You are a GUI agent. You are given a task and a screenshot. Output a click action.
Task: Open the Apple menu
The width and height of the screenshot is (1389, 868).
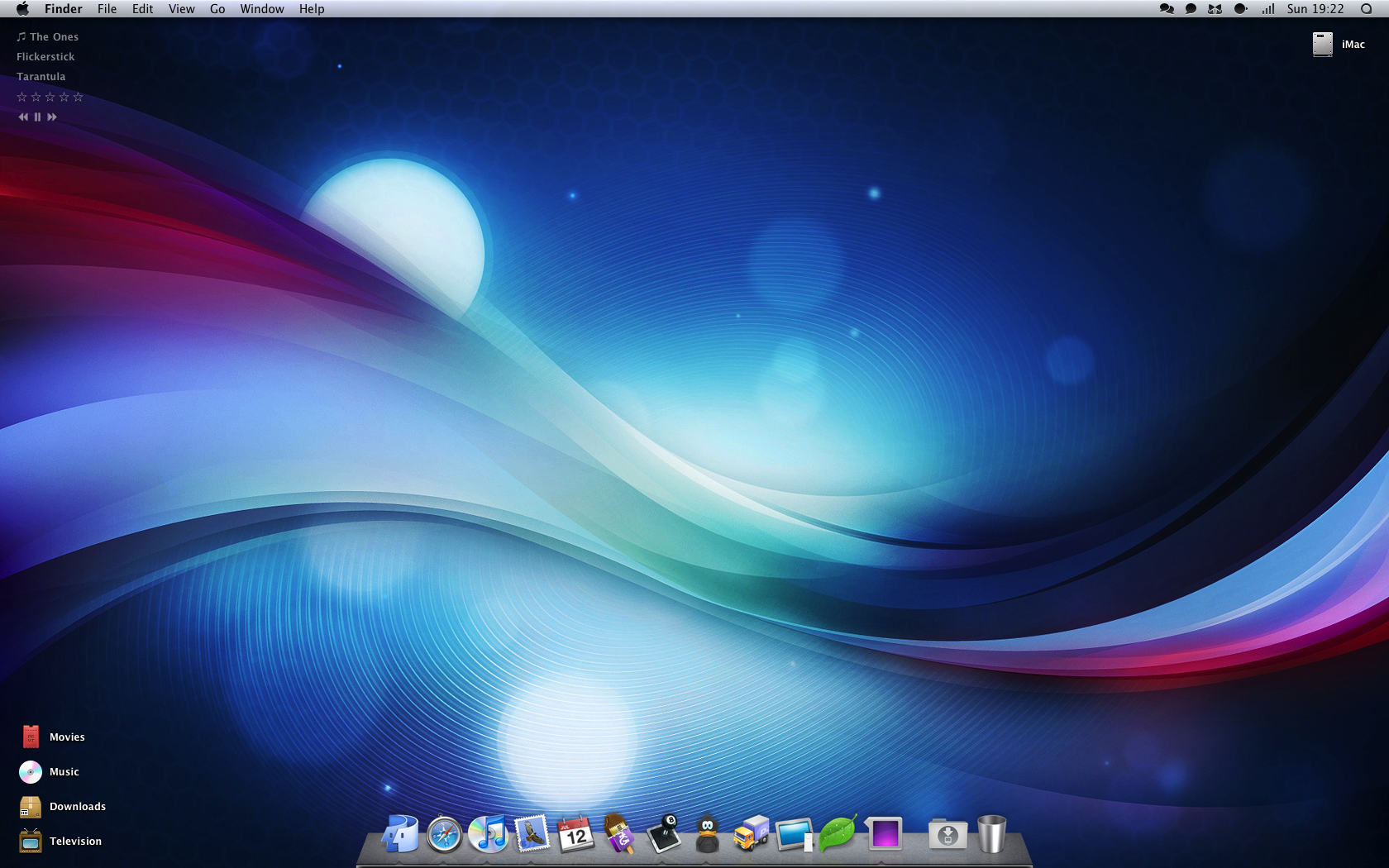[22, 9]
